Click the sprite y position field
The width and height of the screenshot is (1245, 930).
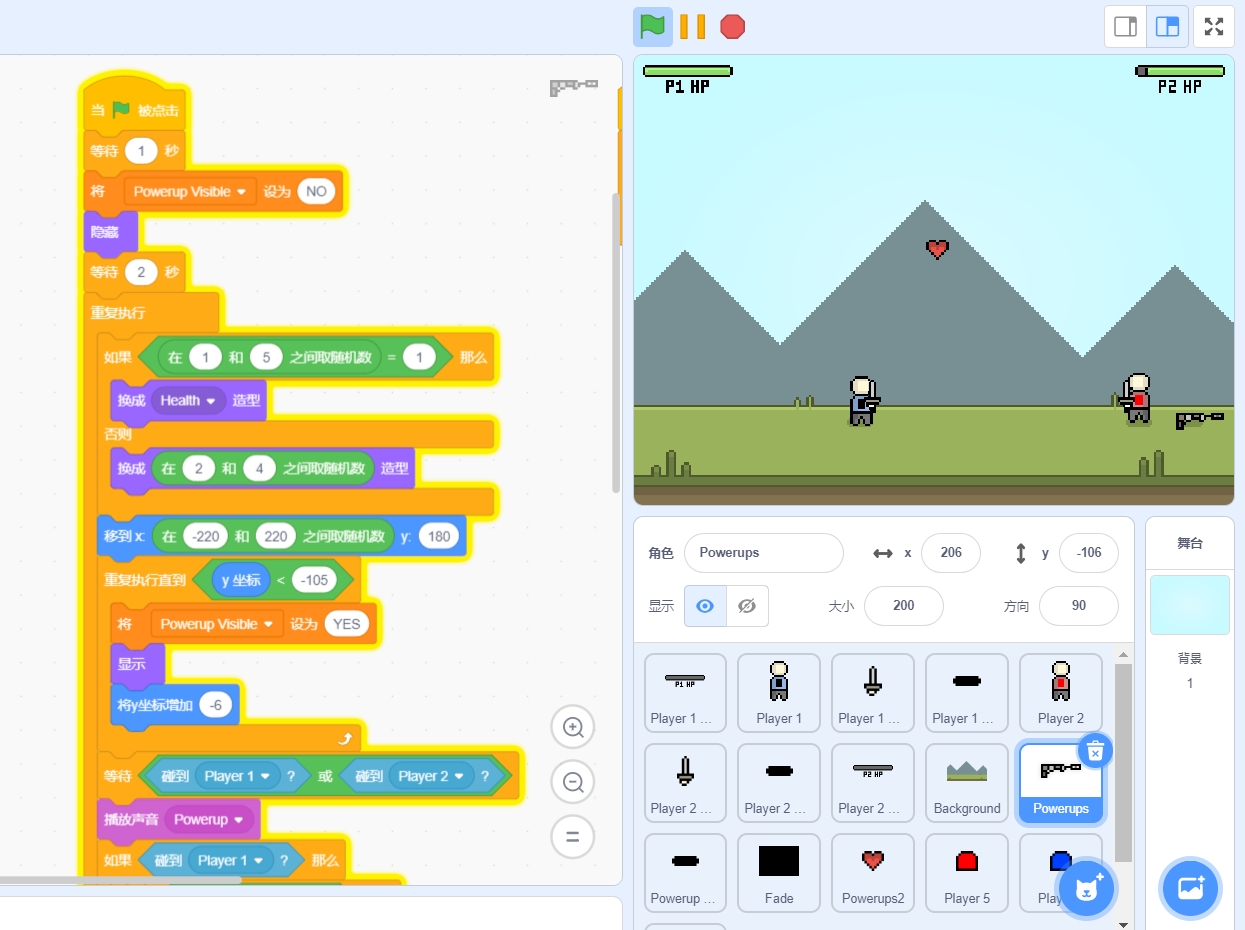pos(1088,553)
